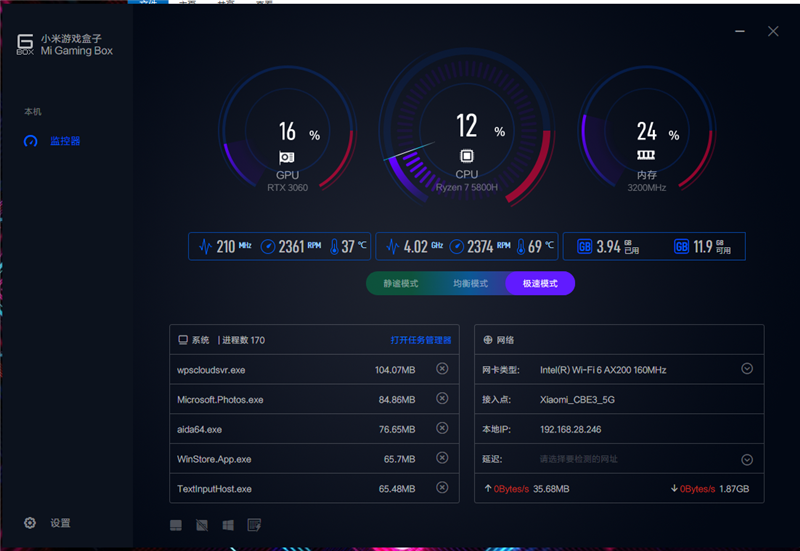
Task: Open 设置 settings in sidebar
Action: (x=60, y=523)
